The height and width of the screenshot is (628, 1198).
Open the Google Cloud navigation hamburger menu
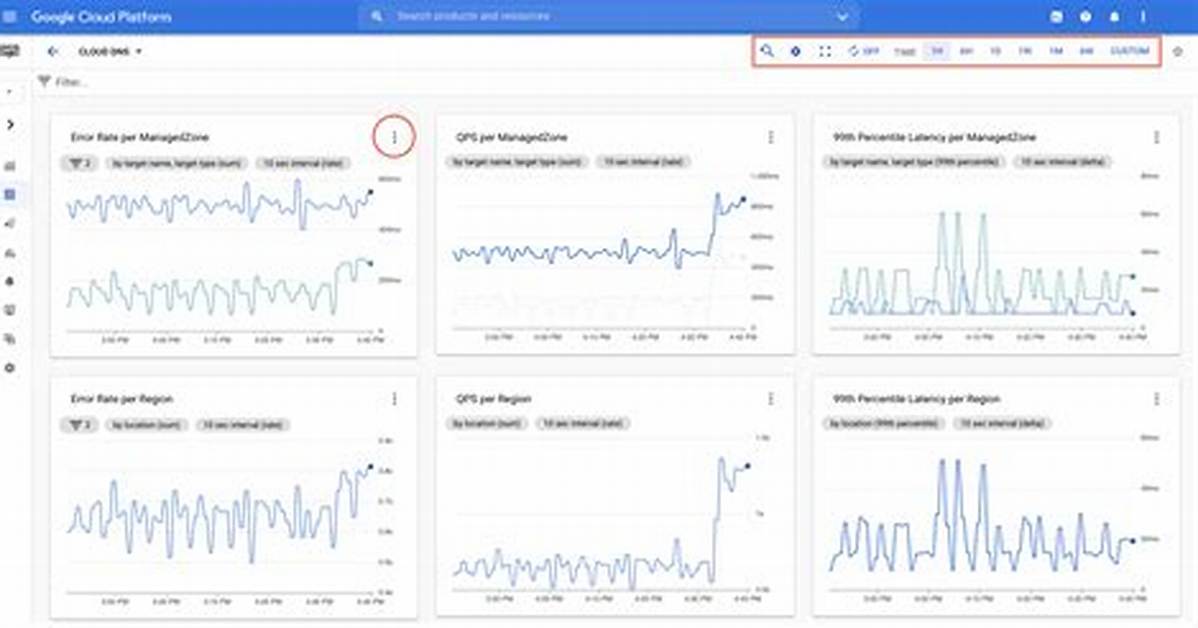coord(9,16)
